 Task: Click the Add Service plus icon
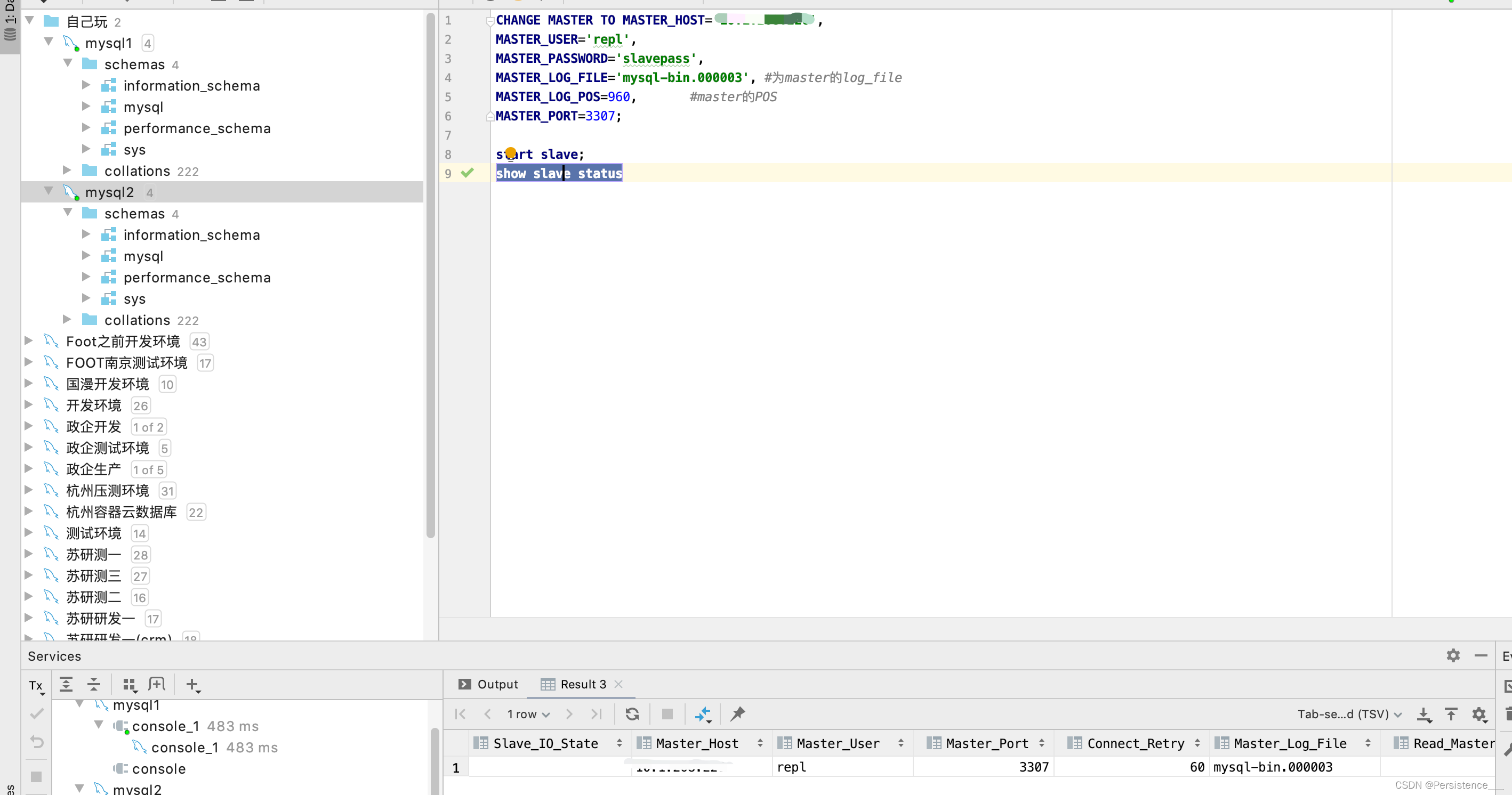pos(192,684)
